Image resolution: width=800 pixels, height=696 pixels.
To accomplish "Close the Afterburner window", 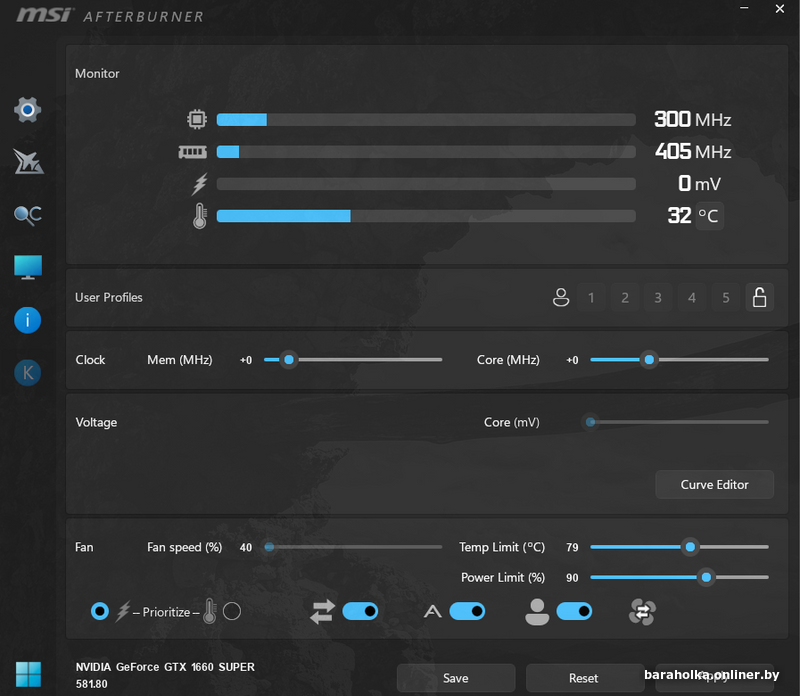I will 780,9.
